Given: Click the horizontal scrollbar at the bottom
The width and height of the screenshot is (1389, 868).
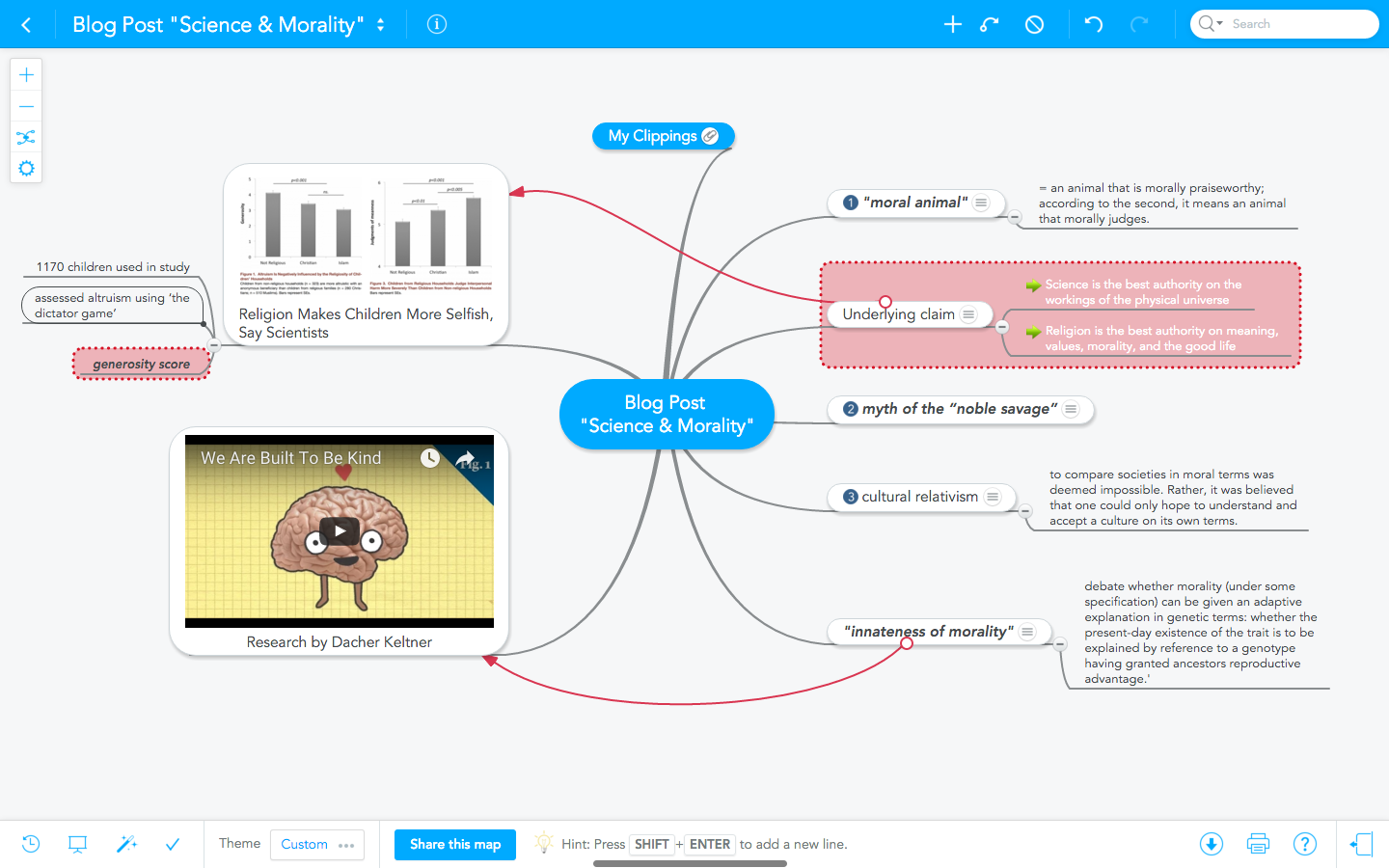Looking at the screenshot, I should (690, 863).
